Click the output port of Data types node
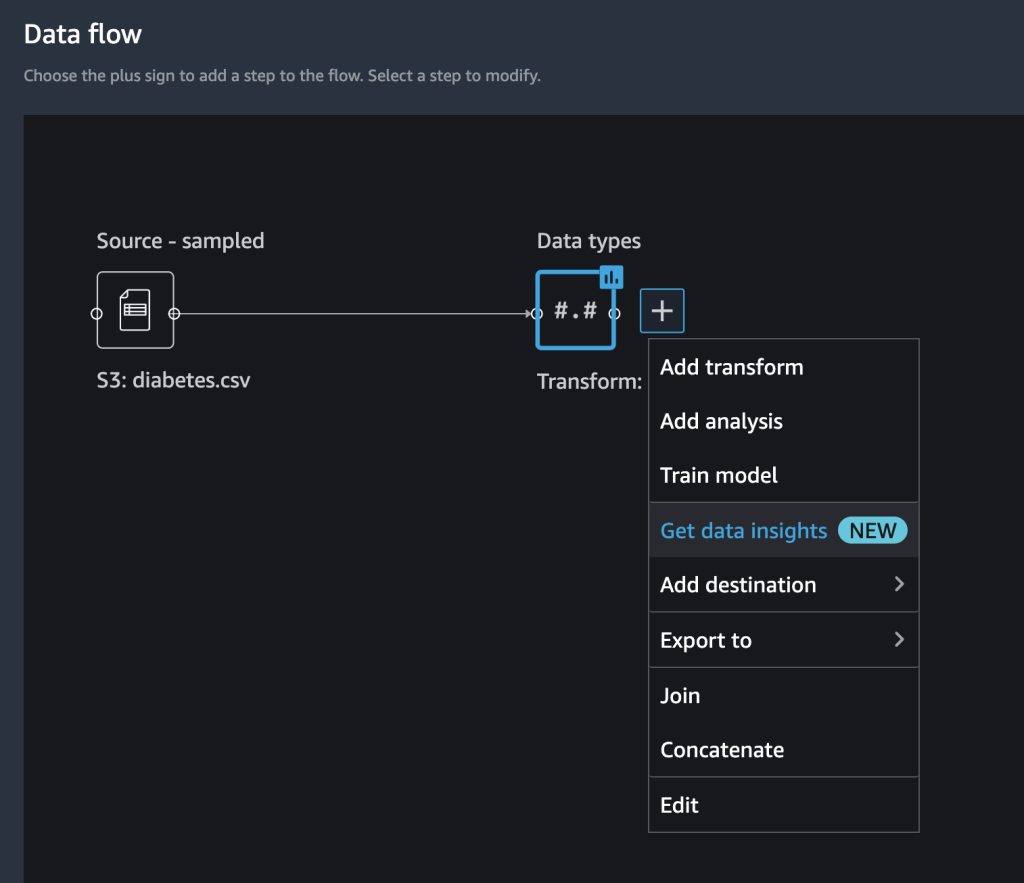Image resolution: width=1024 pixels, height=883 pixels. tap(614, 313)
